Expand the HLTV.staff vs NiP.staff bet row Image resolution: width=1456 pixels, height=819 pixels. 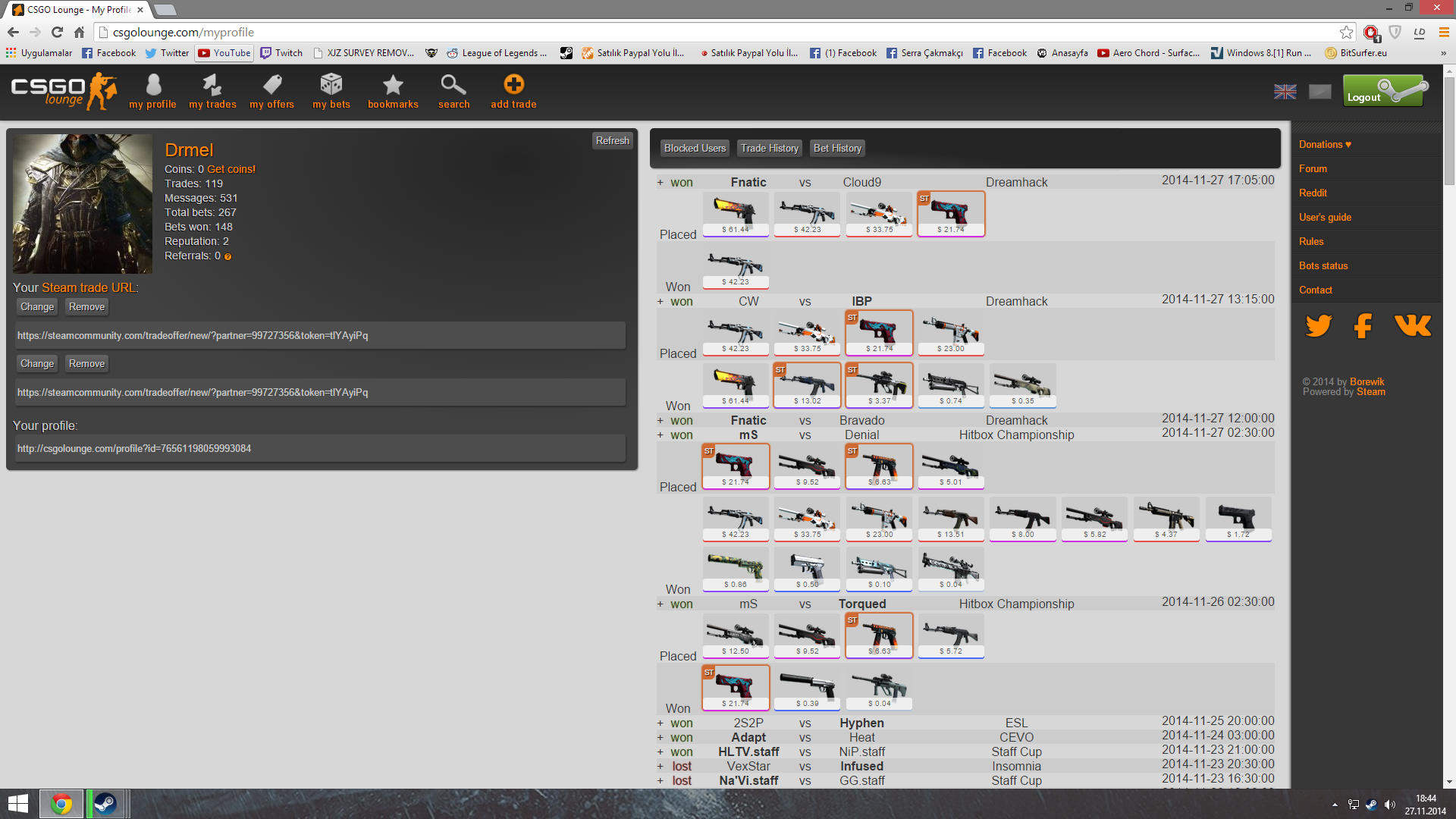[660, 752]
